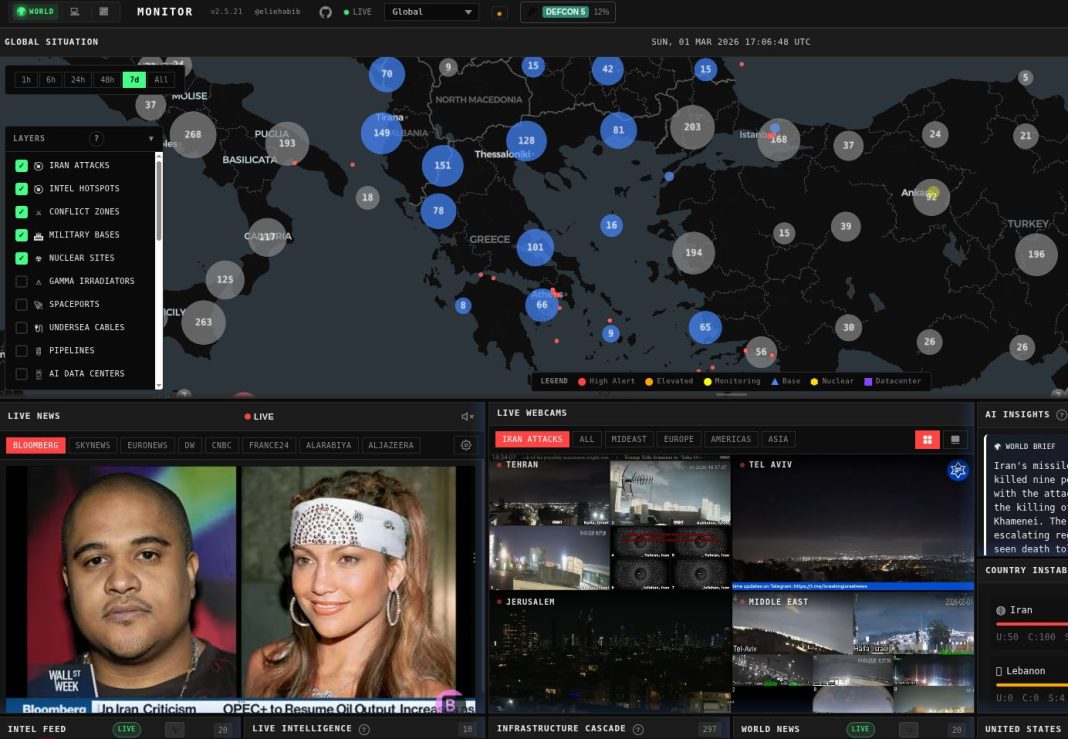Image resolution: width=1068 pixels, height=739 pixels.
Task: Collapse the LAYERS panel
Action: [151, 138]
